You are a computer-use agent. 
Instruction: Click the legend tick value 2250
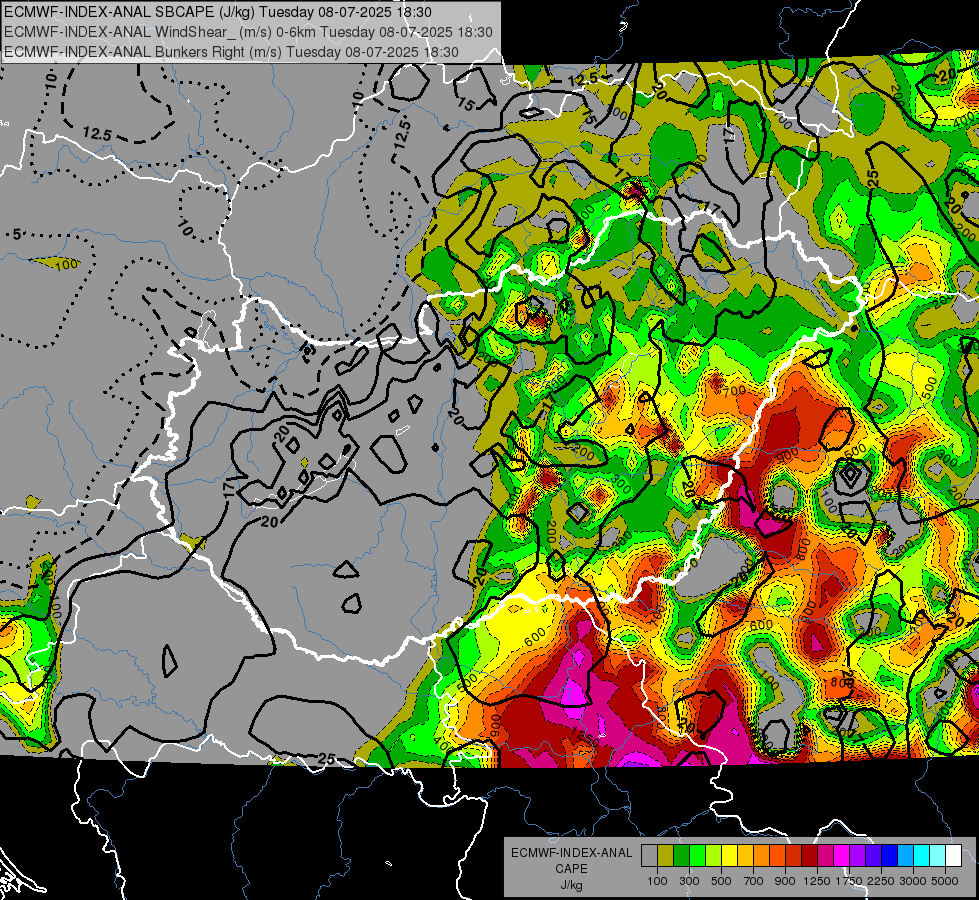pos(880,881)
